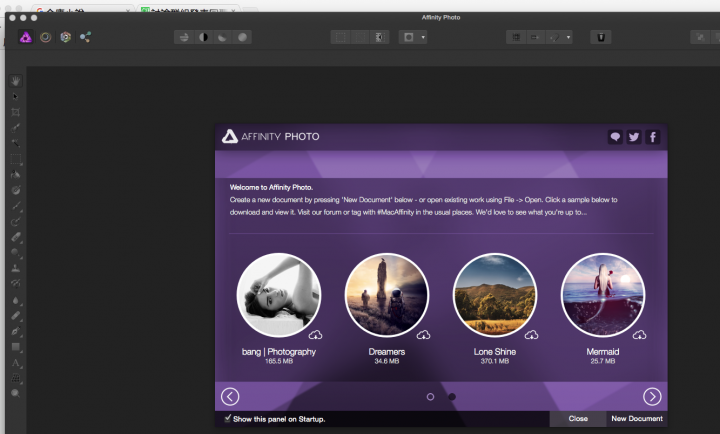Switch to the Liquify Persona

click(x=45, y=37)
